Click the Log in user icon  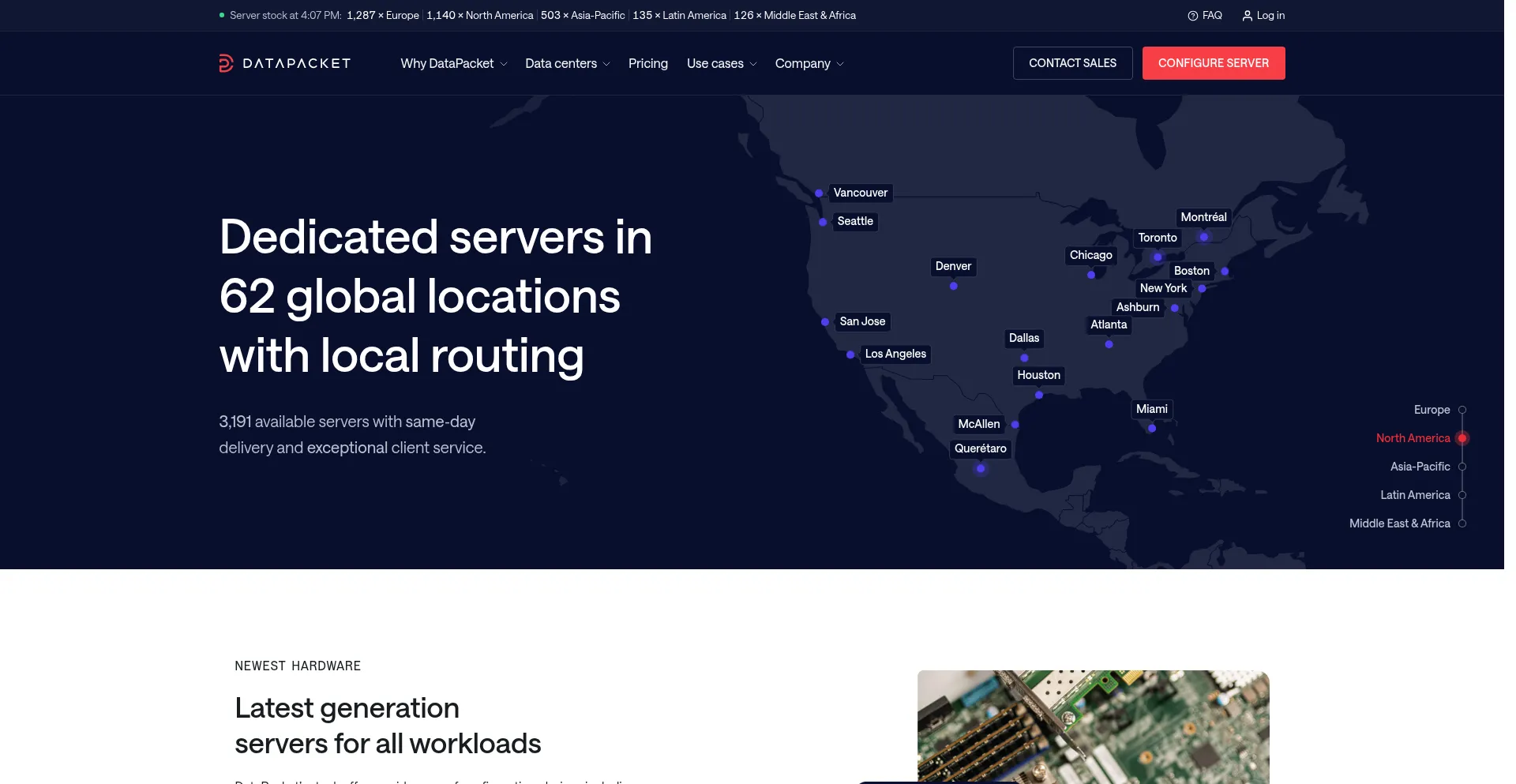pyautogui.click(x=1247, y=16)
